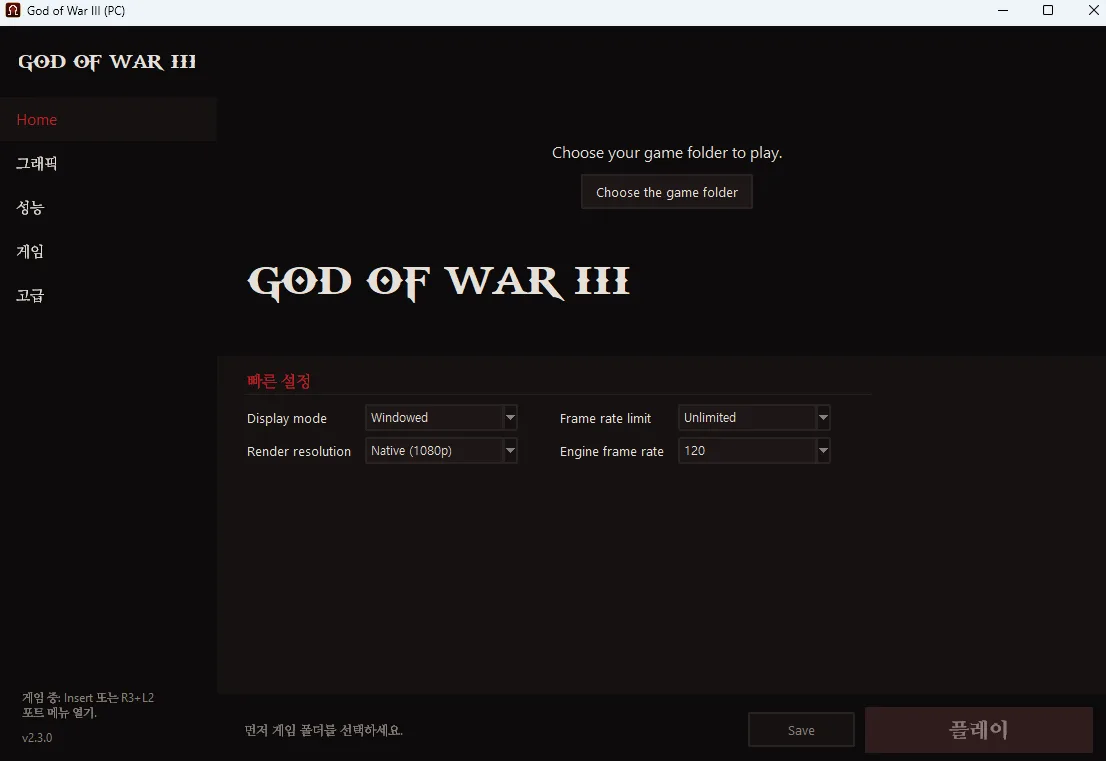The height and width of the screenshot is (761, 1106).
Task: Click the large God of War III banner logo
Action: (x=438, y=282)
